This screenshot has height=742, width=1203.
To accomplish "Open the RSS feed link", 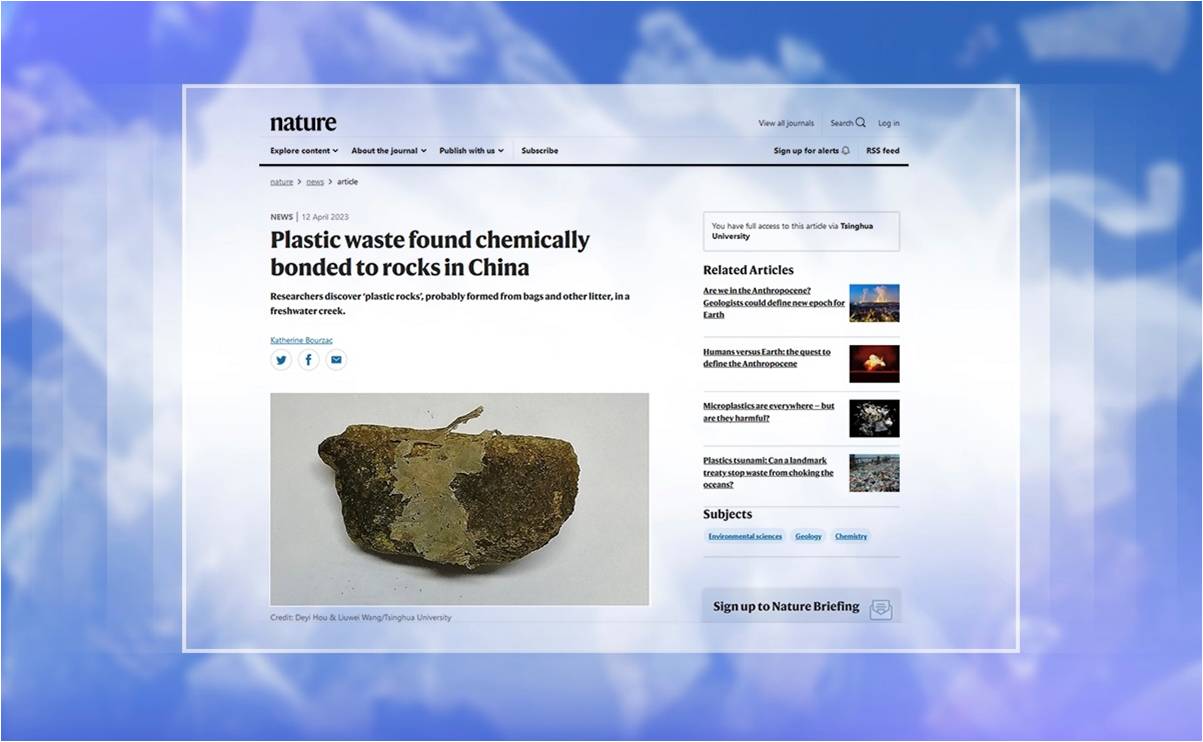I will pyautogui.click(x=883, y=151).
